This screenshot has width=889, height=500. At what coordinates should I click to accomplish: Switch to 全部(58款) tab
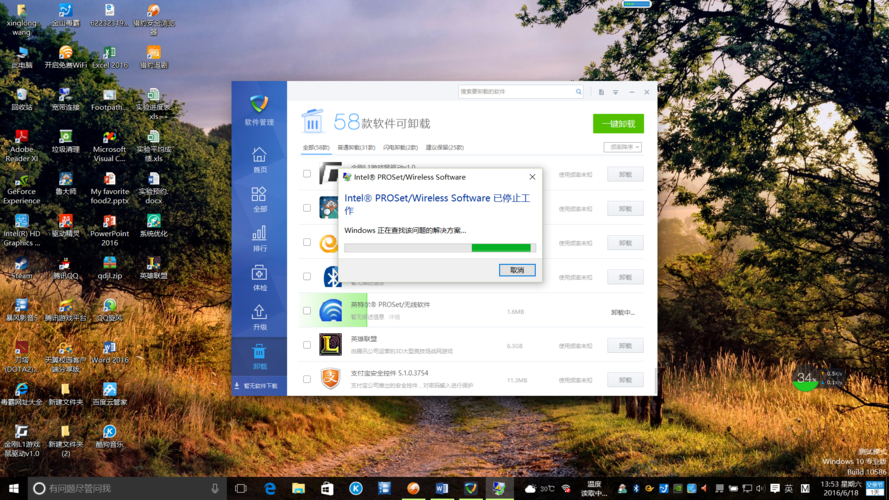click(316, 147)
